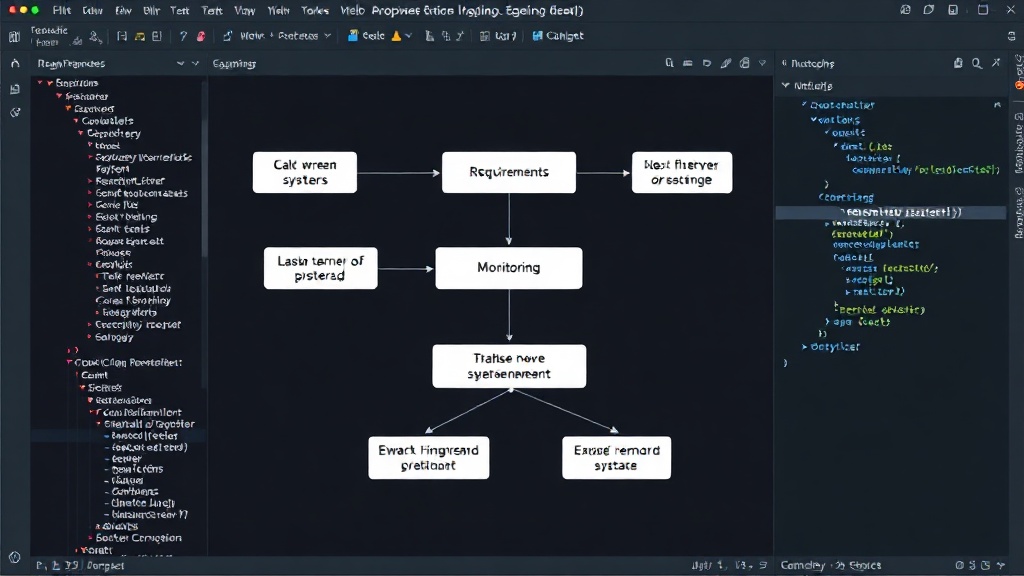
Task: Select 'Sooter Cenquion' in the tree
Action: click(x=138, y=538)
